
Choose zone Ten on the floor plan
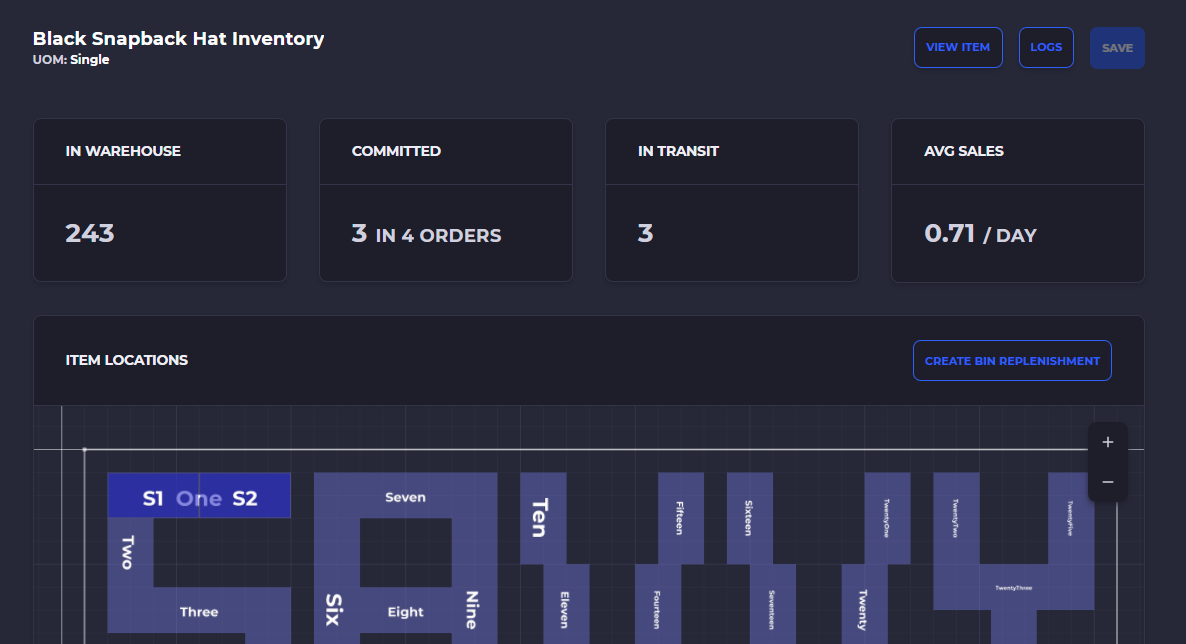541,518
